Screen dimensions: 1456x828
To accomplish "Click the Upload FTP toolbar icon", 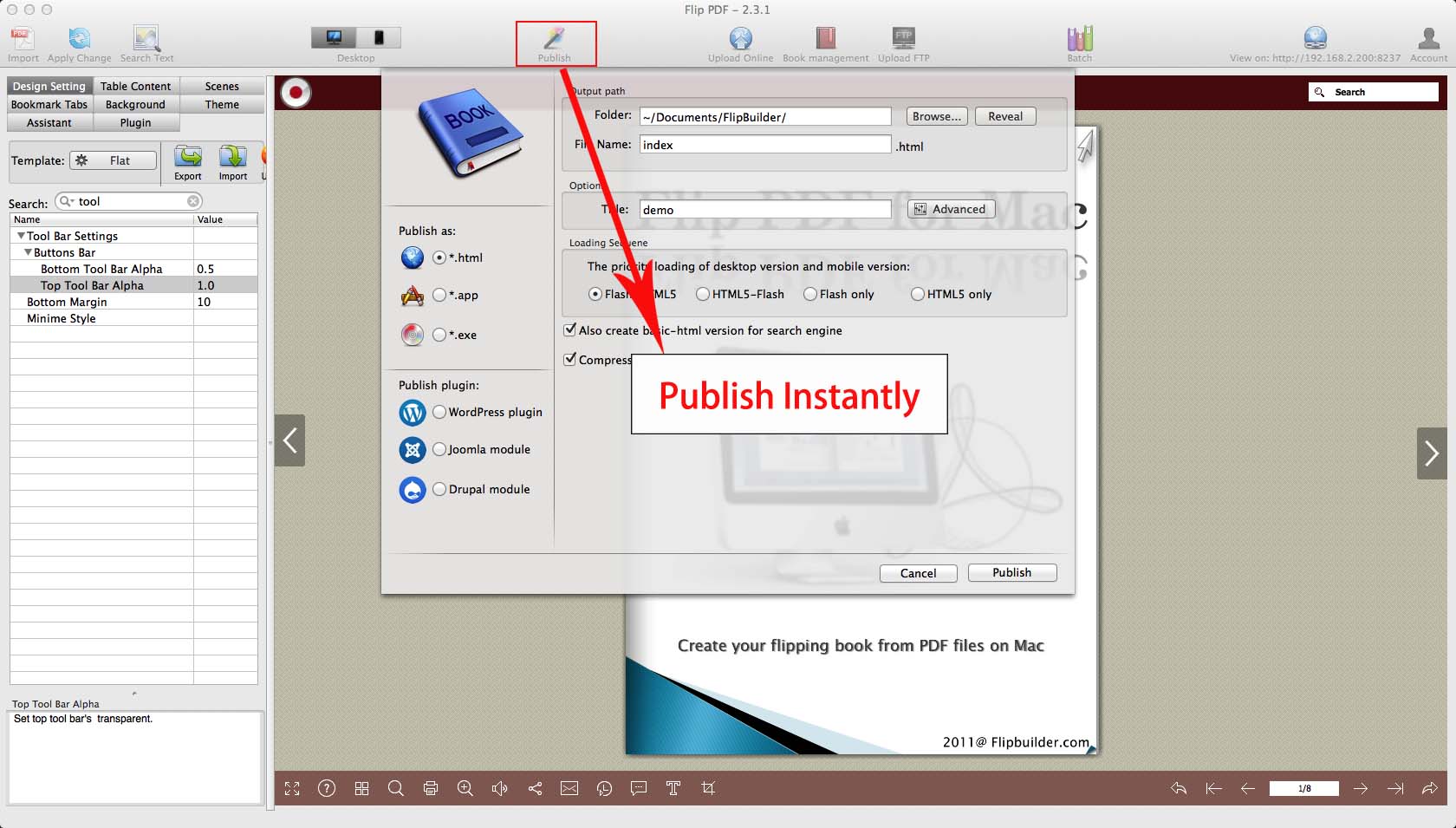I will (903, 40).
